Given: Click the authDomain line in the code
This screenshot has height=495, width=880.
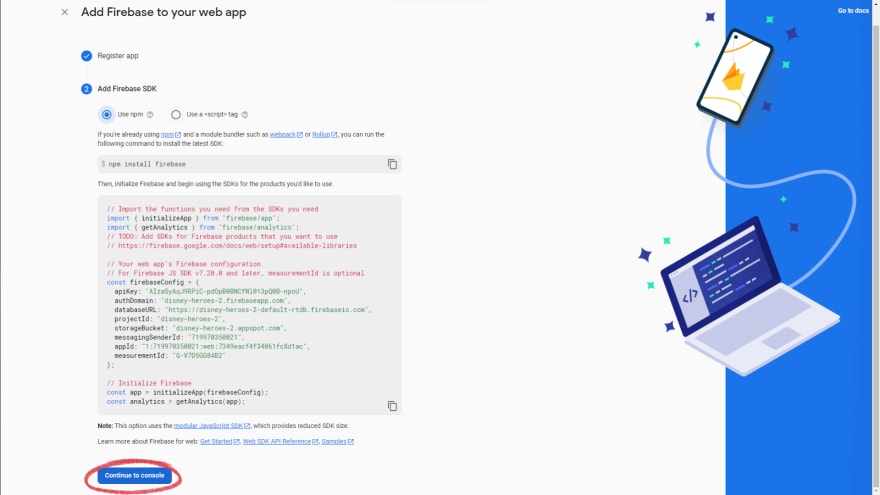Looking at the screenshot, I should [201, 301].
